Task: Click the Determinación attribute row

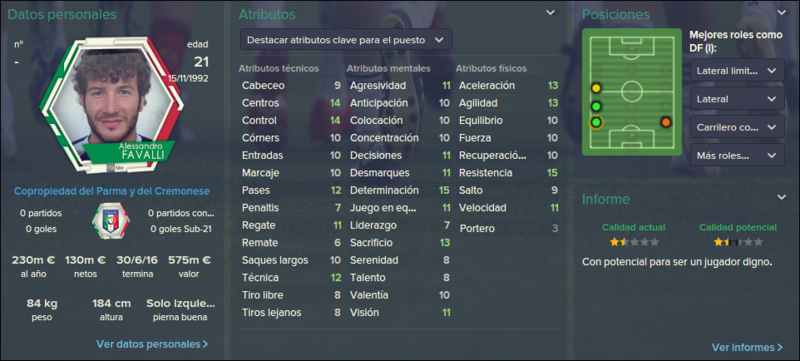Action: pos(399,190)
